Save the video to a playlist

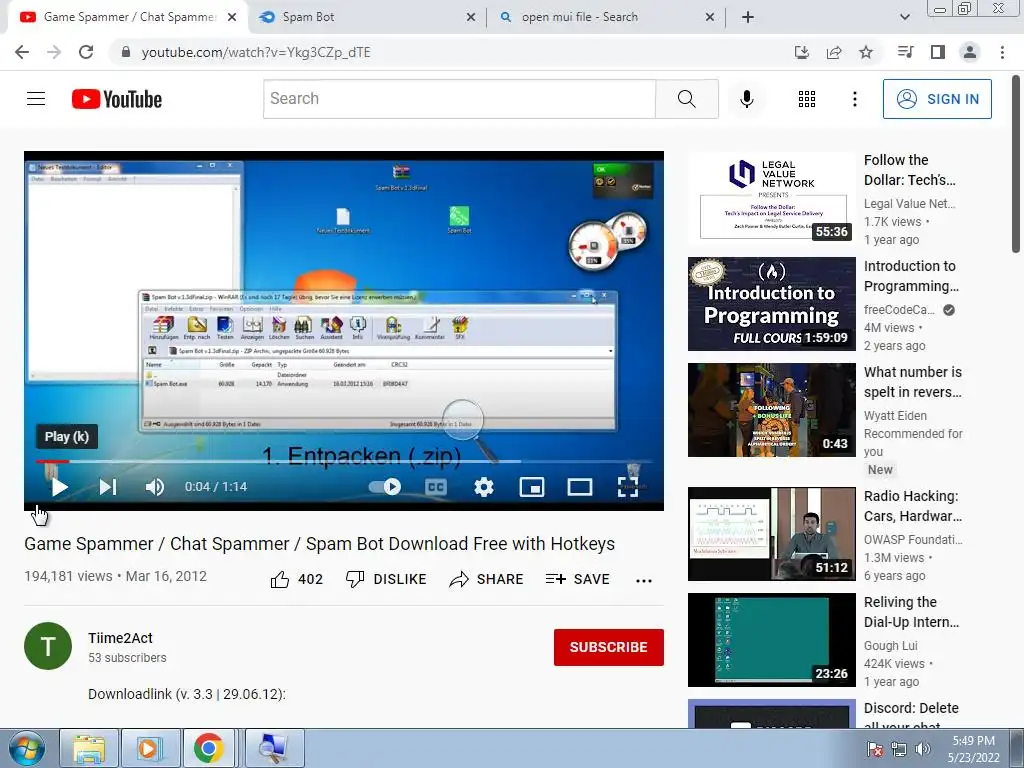tap(577, 579)
